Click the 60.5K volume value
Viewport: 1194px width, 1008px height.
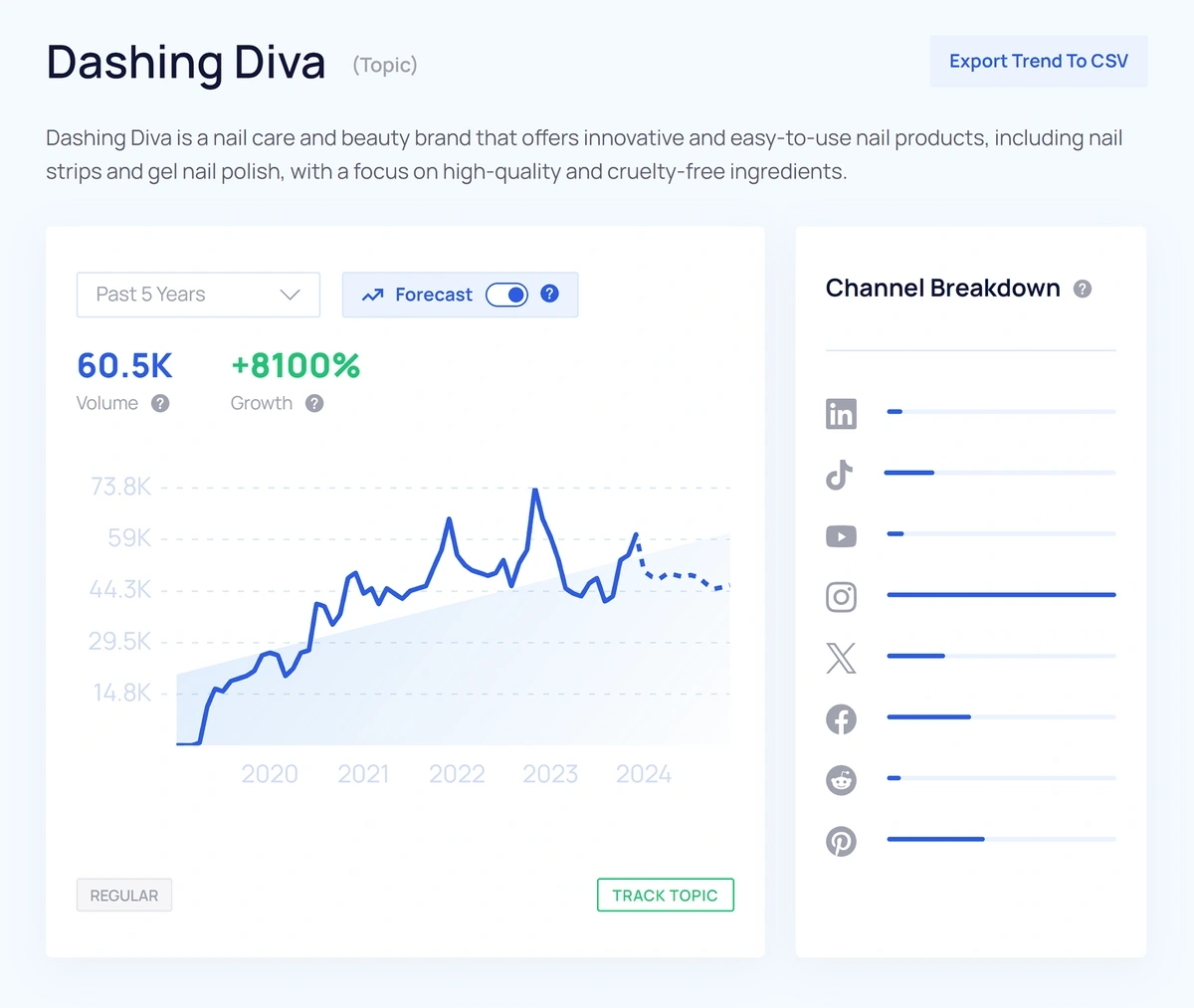coord(124,365)
